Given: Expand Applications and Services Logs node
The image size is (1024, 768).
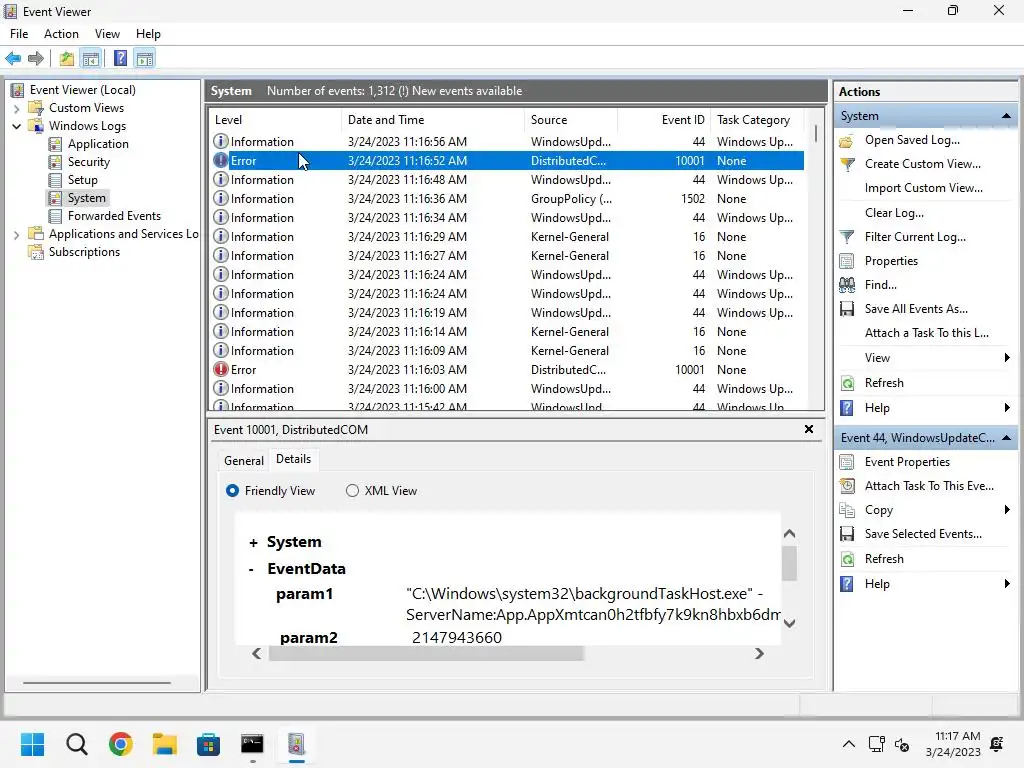Looking at the screenshot, I should [17, 234].
